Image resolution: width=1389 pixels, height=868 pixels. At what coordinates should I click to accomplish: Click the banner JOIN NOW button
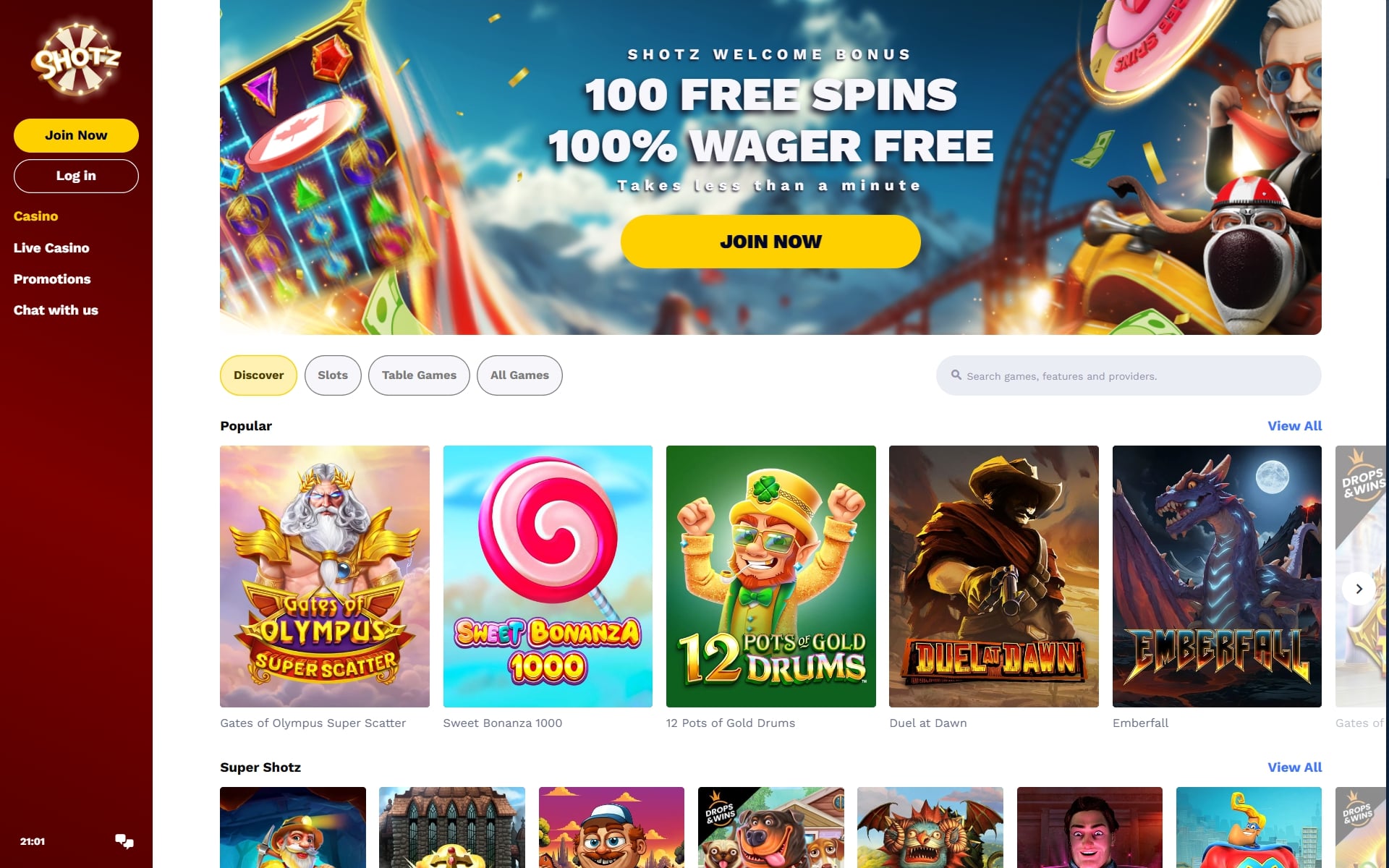click(770, 242)
